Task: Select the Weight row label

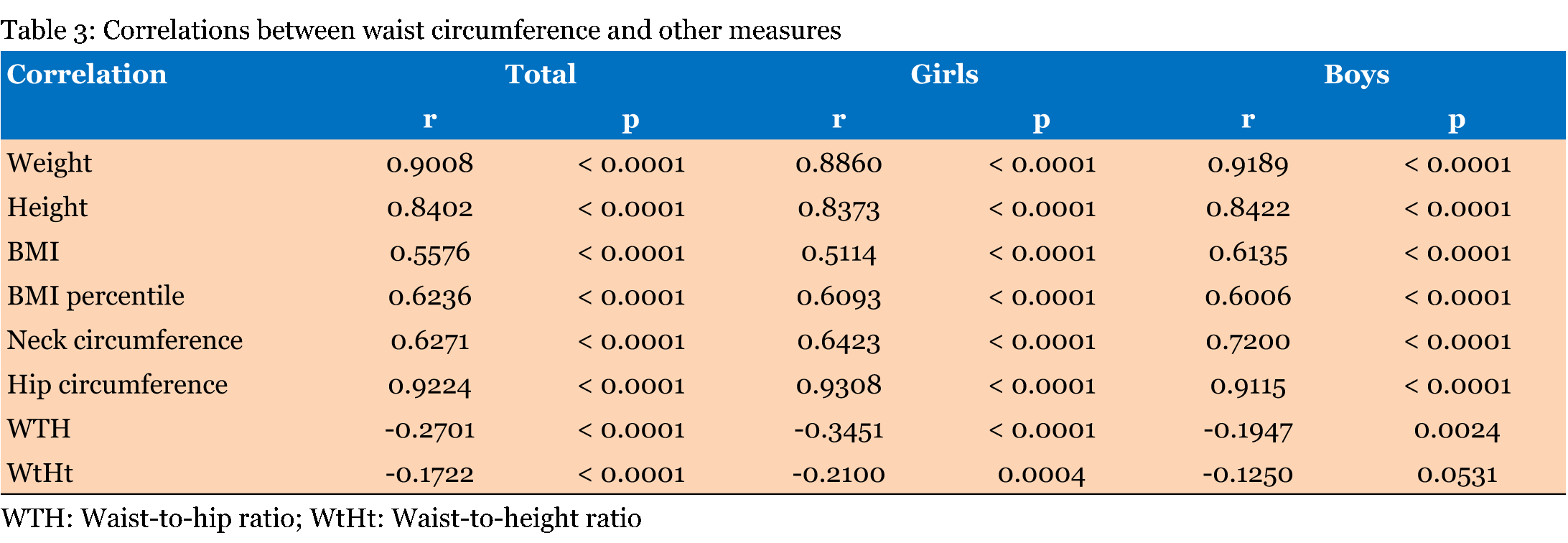Action: point(50,164)
